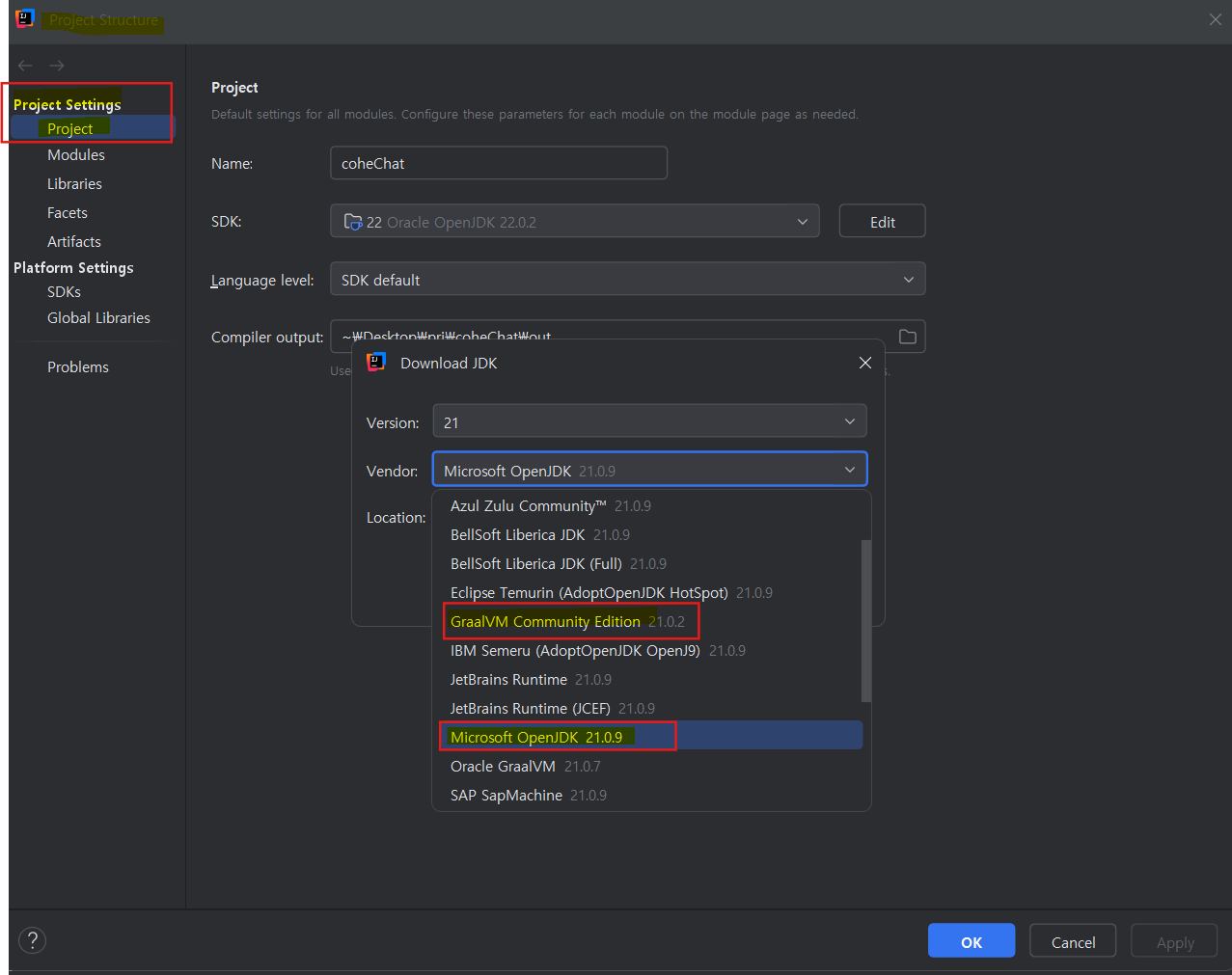Choose Eclipse Temurin (AdoptOpenJDK HotSpot)
Screen dimensions: 1232x975
[646, 593]
